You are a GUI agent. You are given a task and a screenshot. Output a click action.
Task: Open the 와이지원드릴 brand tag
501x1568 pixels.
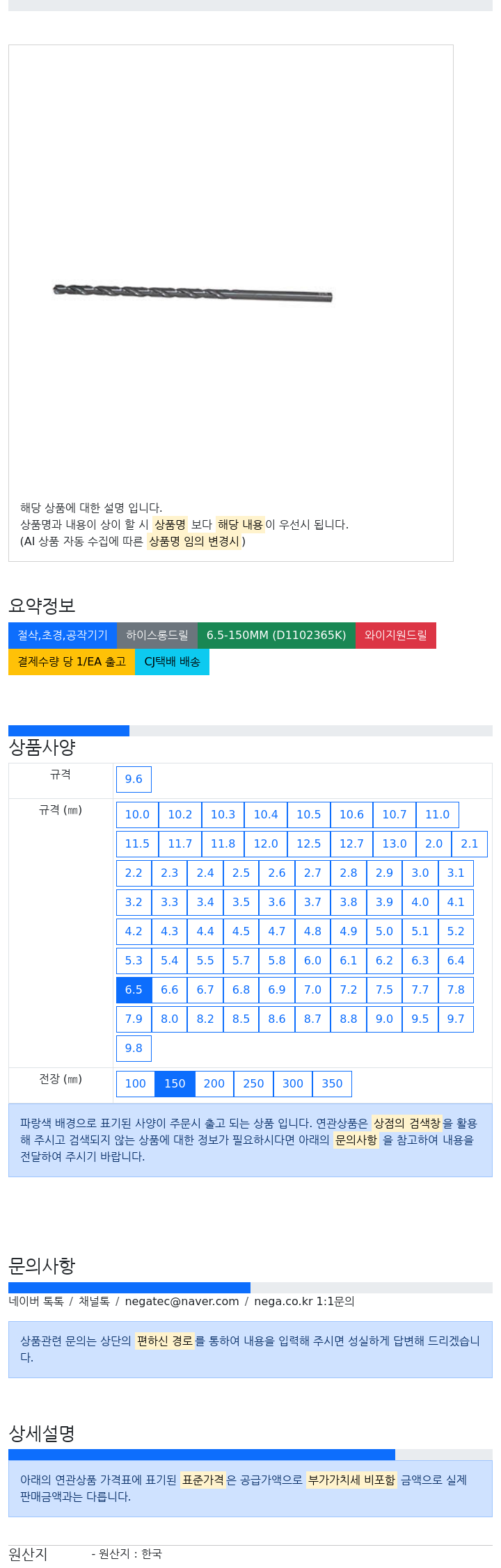tap(396, 635)
